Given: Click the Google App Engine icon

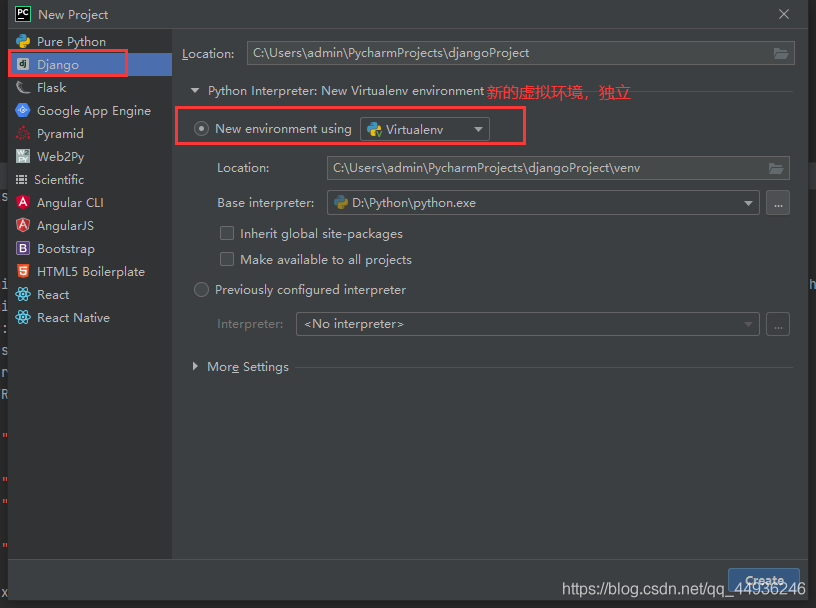Looking at the screenshot, I should pos(23,110).
